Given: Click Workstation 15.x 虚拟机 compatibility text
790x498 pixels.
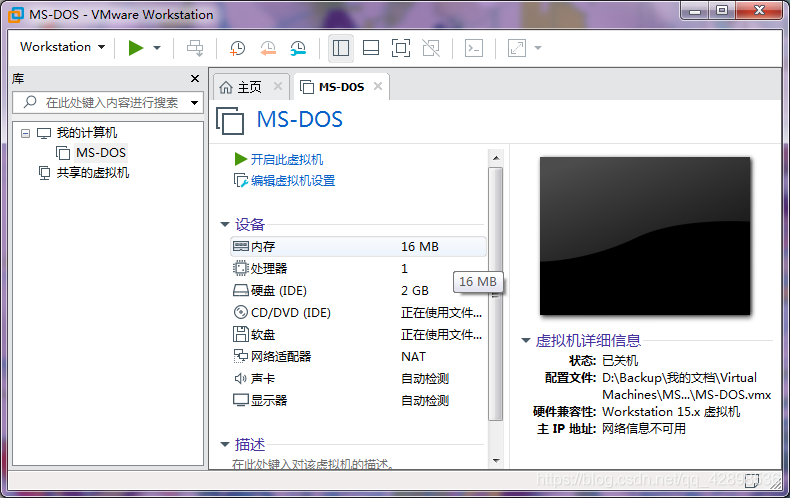Looking at the screenshot, I should (671, 412).
